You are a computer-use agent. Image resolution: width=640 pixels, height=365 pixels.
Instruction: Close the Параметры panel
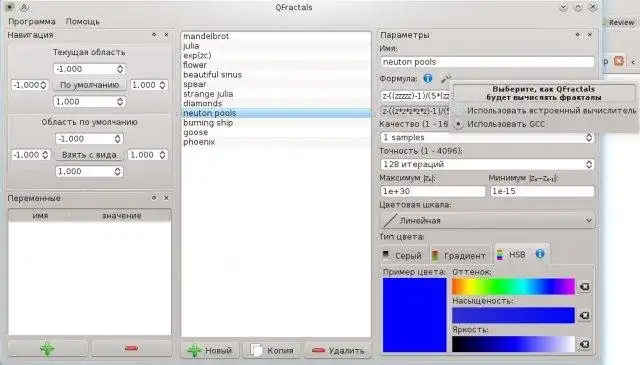[590, 35]
